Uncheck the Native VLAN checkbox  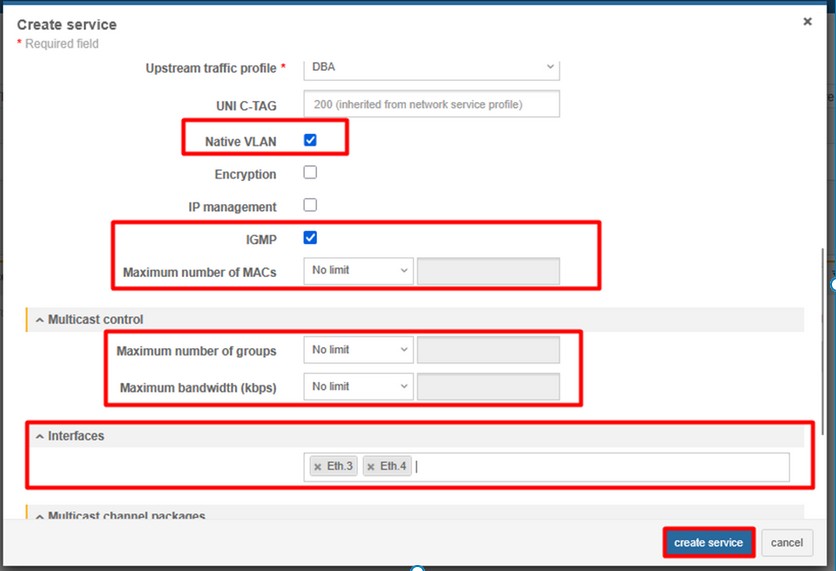pyautogui.click(x=310, y=141)
